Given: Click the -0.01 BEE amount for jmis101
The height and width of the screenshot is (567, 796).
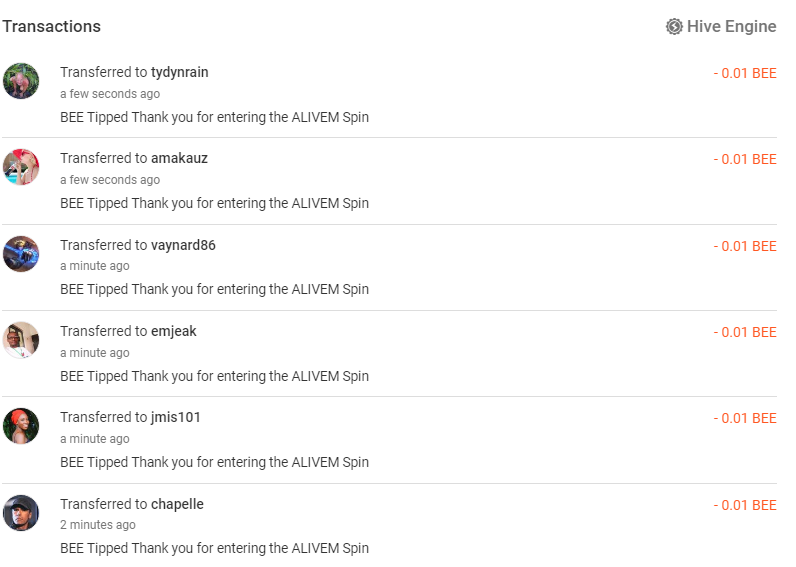Looking at the screenshot, I should pyautogui.click(x=745, y=418).
